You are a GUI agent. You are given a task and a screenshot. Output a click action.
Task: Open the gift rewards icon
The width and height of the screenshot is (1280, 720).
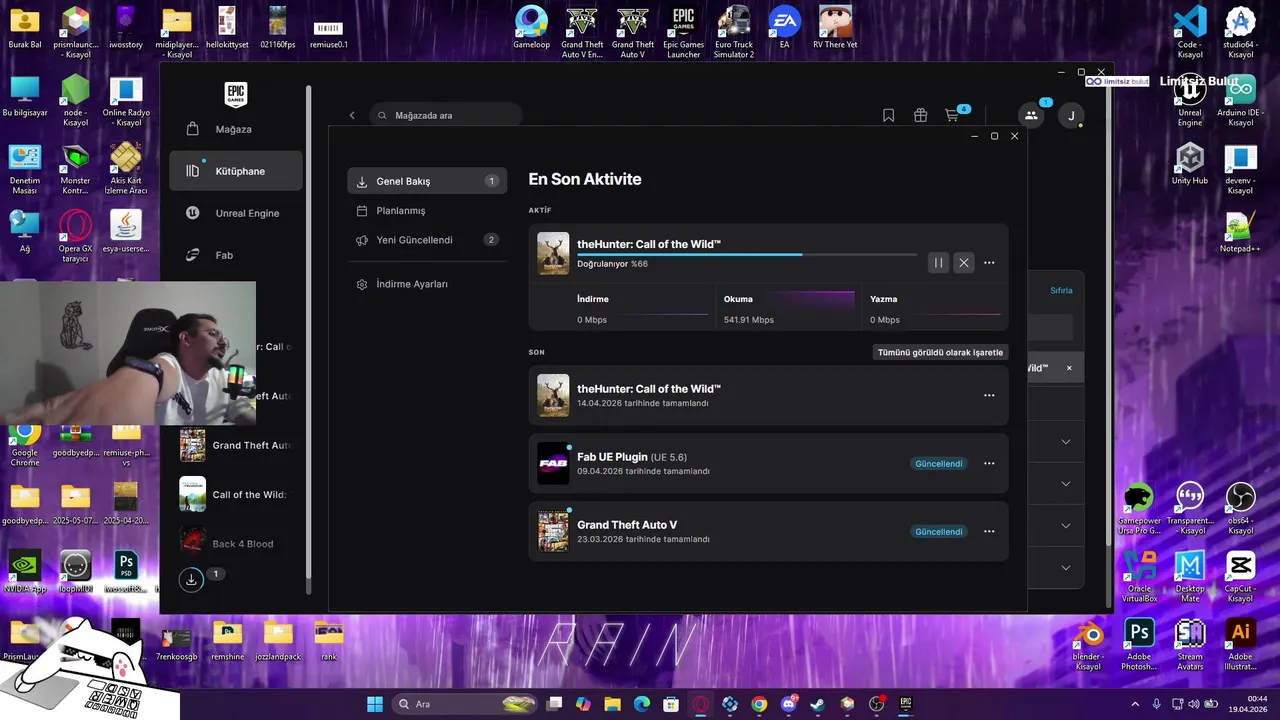click(x=920, y=115)
